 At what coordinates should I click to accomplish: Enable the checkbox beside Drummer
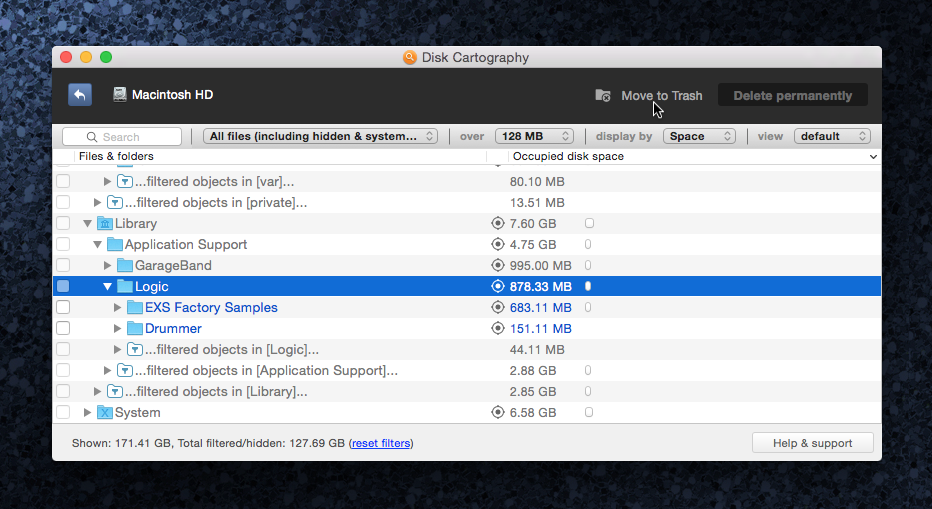63,328
